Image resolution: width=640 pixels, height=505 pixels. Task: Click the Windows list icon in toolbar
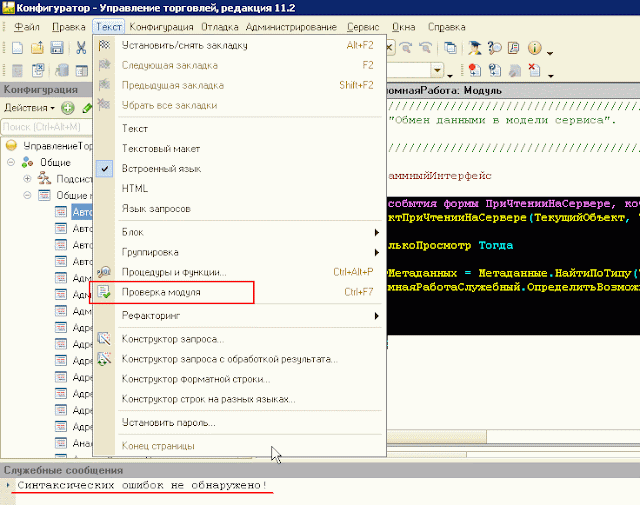(450, 48)
